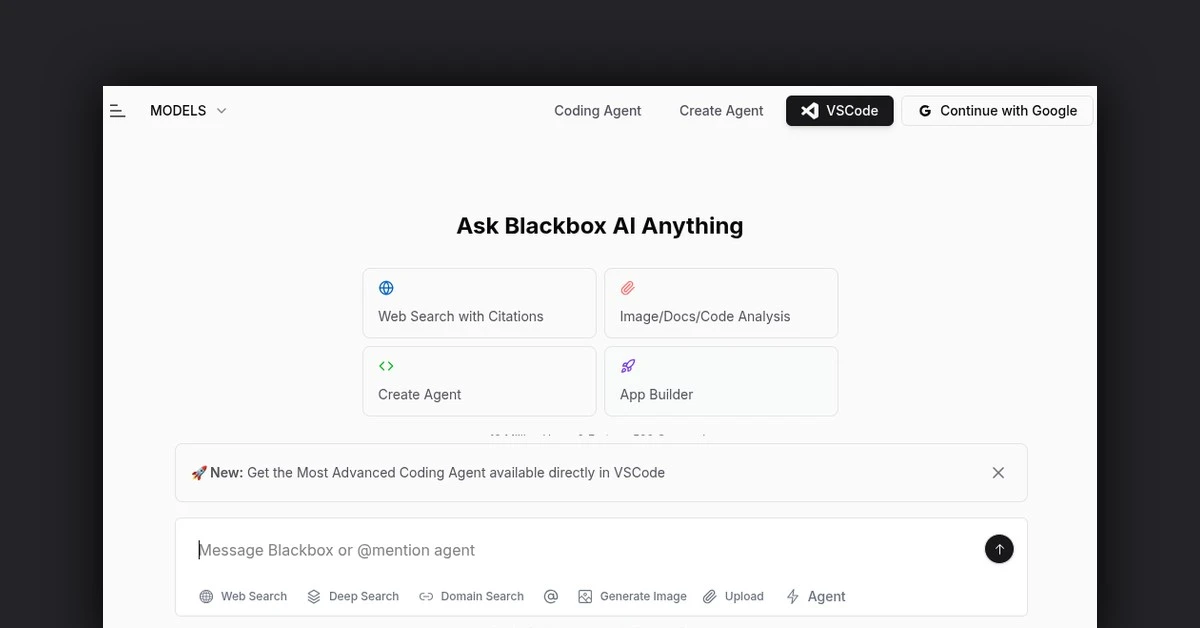Dismiss the VSCode announcement banner

pos(998,472)
